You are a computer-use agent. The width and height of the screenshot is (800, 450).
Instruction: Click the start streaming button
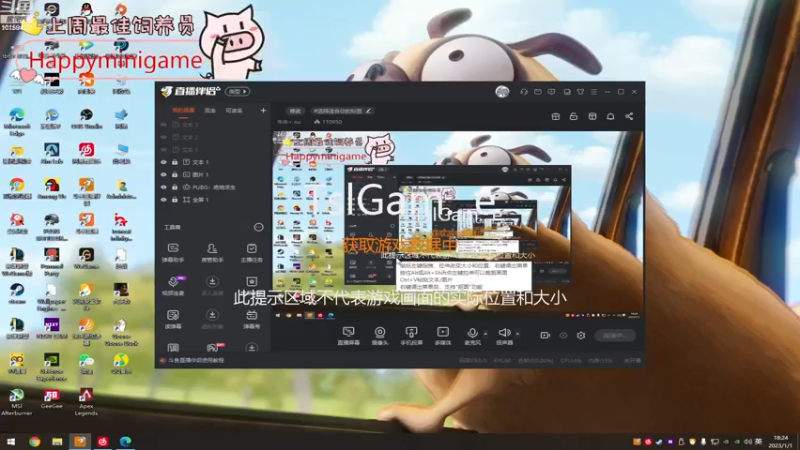click(615, 335)
